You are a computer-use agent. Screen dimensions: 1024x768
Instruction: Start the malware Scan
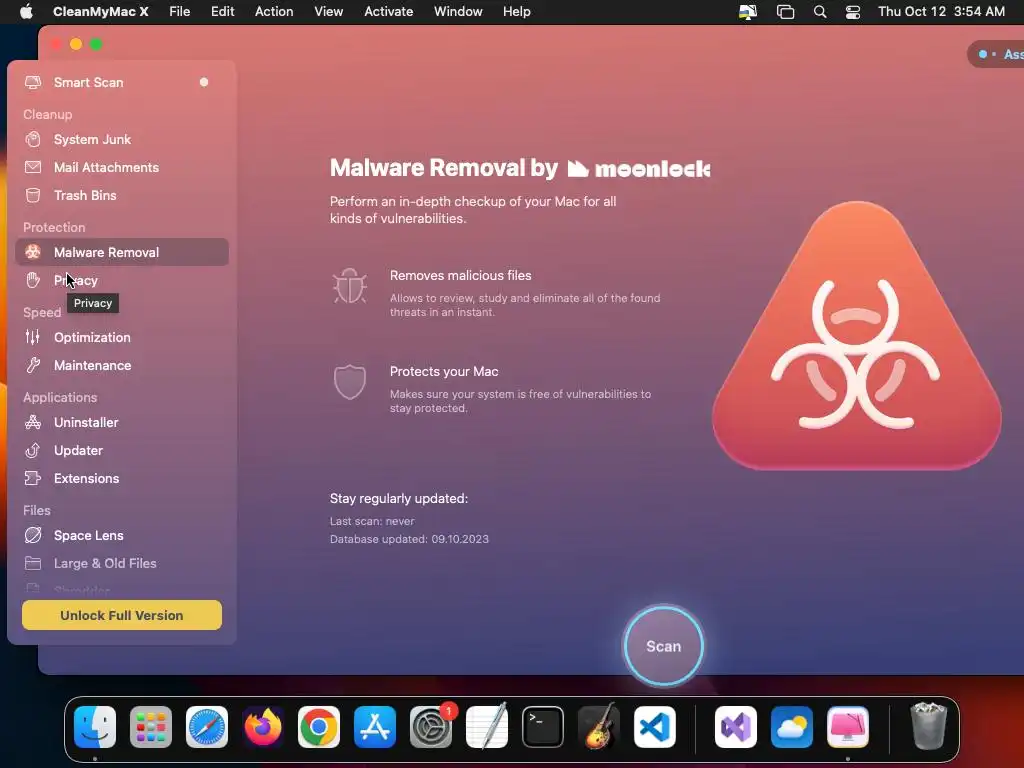(x=664, y=646)
